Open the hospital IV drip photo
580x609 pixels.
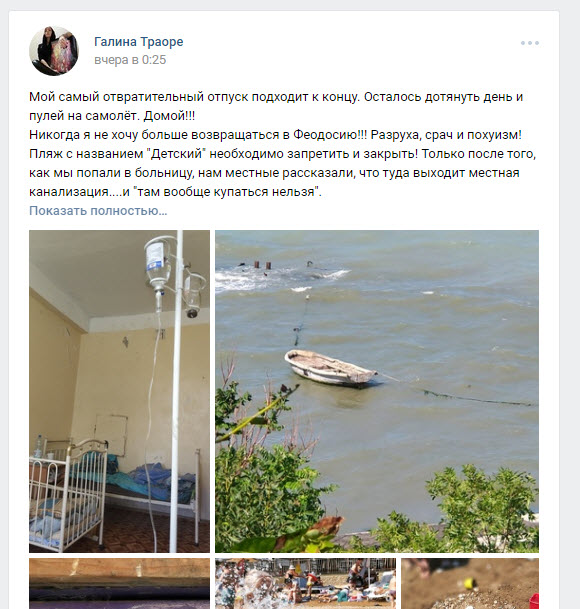(x=119, y=391)
